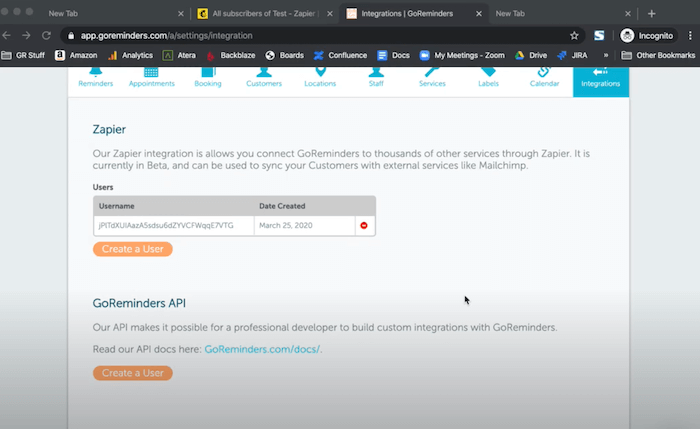
Task: Go to the Booking section
Action: pos(208,79)
